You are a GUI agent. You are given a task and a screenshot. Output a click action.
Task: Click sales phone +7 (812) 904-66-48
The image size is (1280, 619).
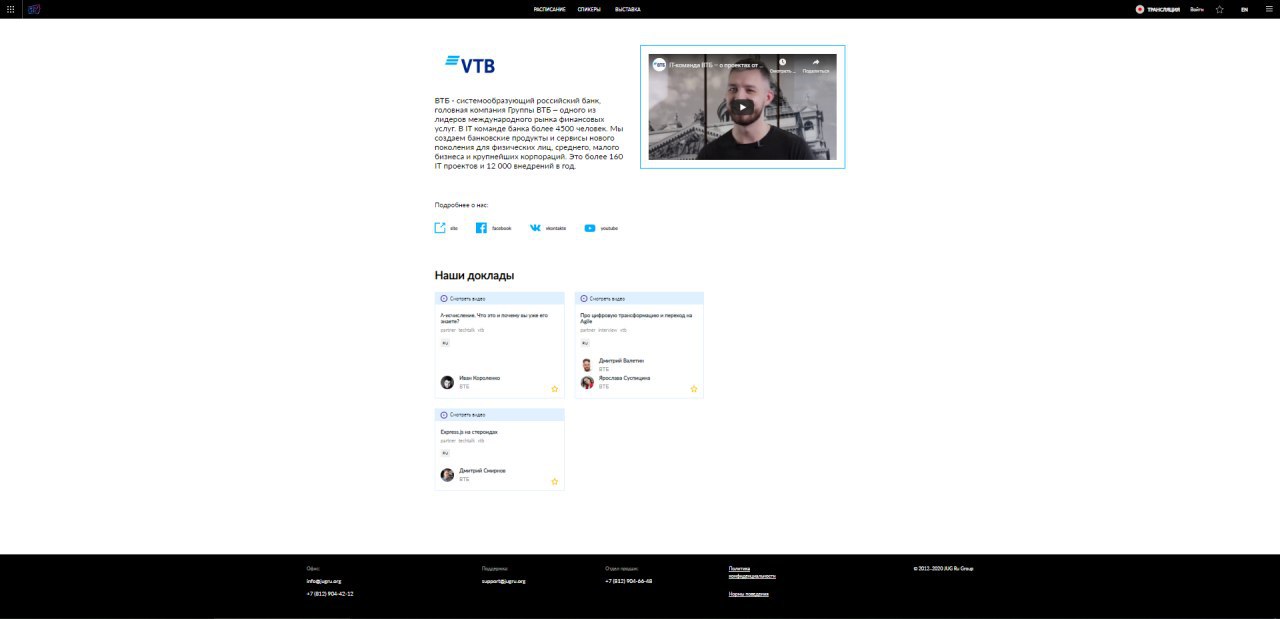coord(629,581)
